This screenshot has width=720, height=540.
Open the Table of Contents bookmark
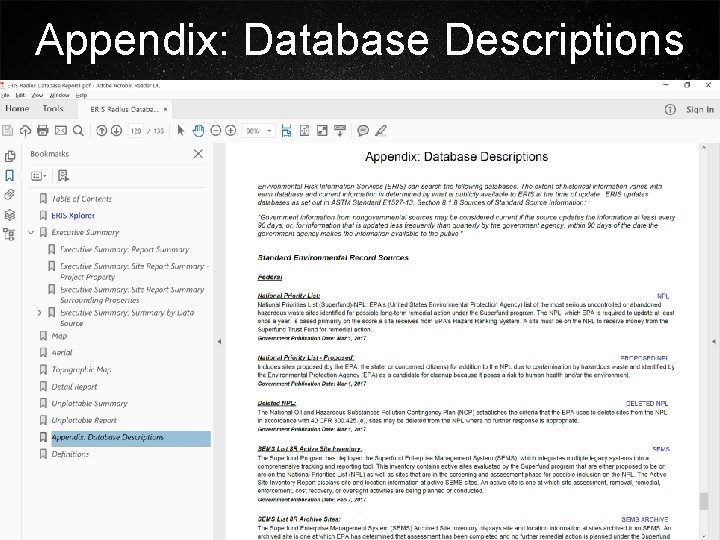click(81, 199)
